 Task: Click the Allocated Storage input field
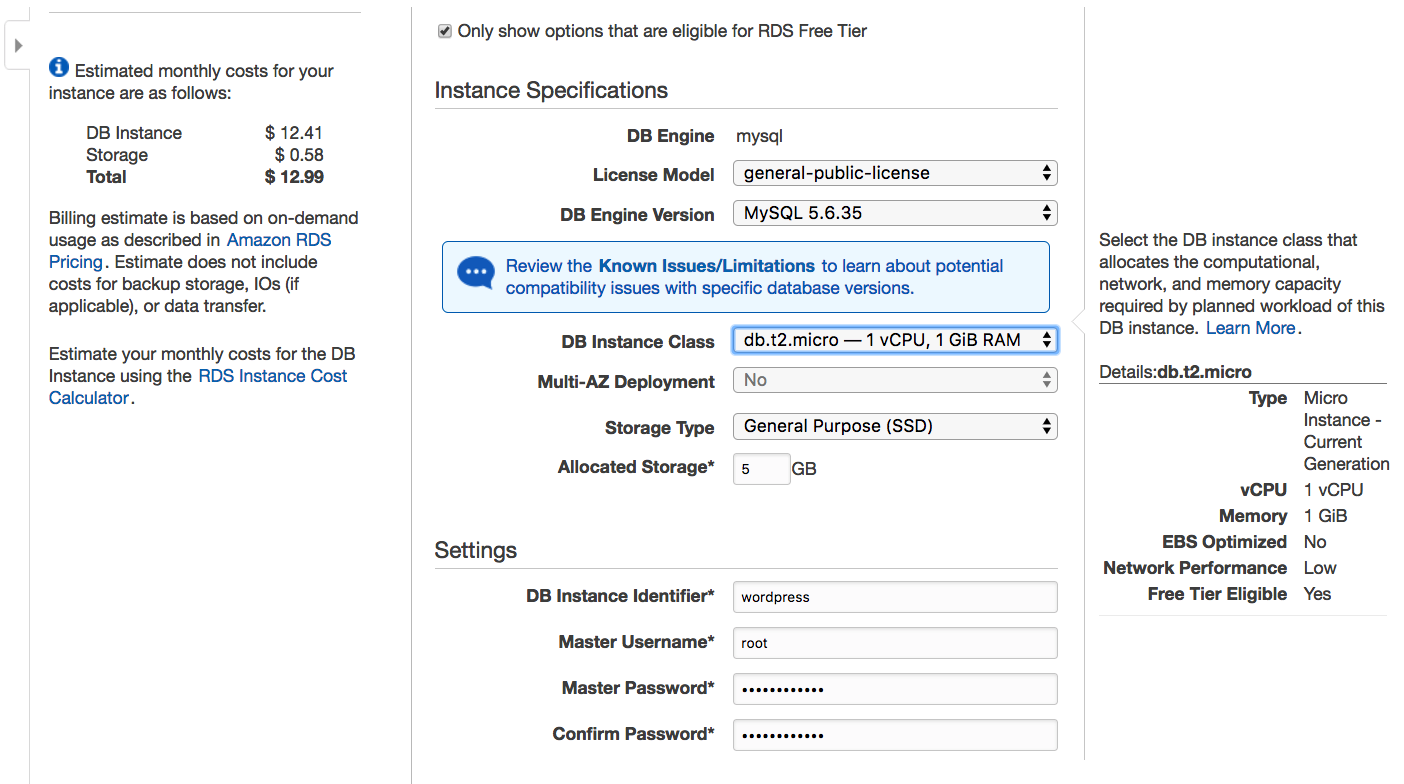762,468
